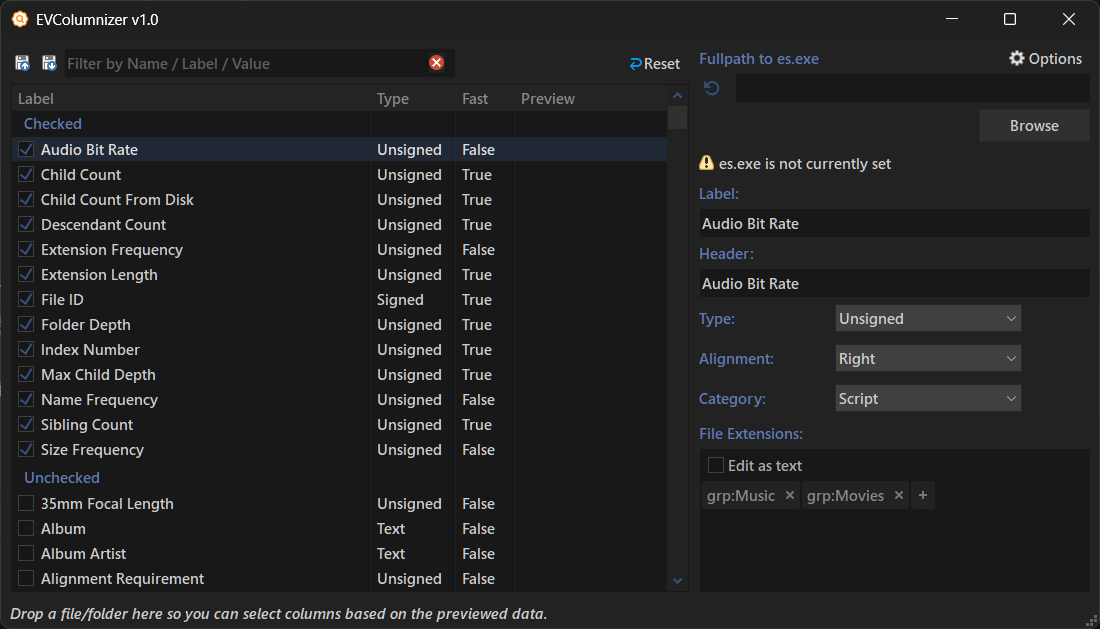The width and height of the screenshot is (1100, 629).
Task: Open the Type dropdown showing Unsigned
Action: 927,319
